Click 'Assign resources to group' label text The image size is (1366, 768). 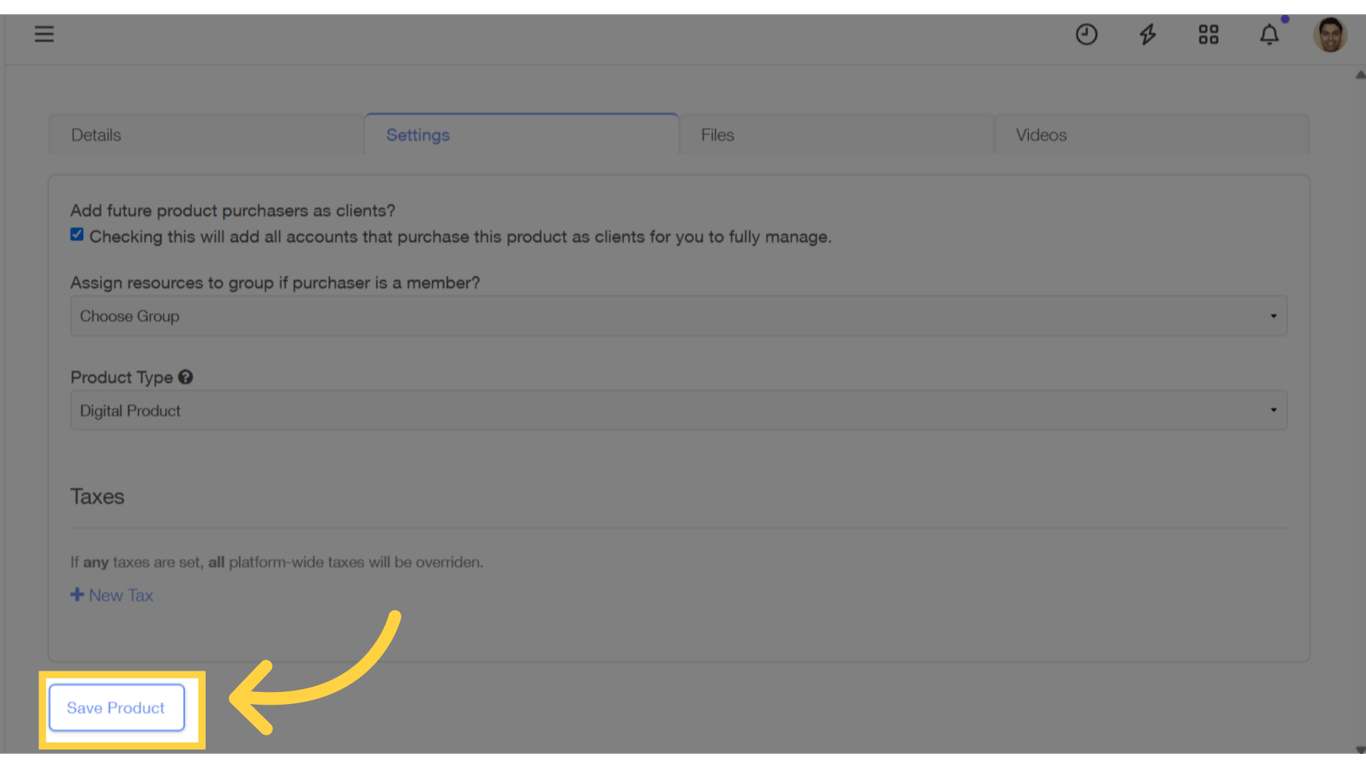[x=275, y=283]
